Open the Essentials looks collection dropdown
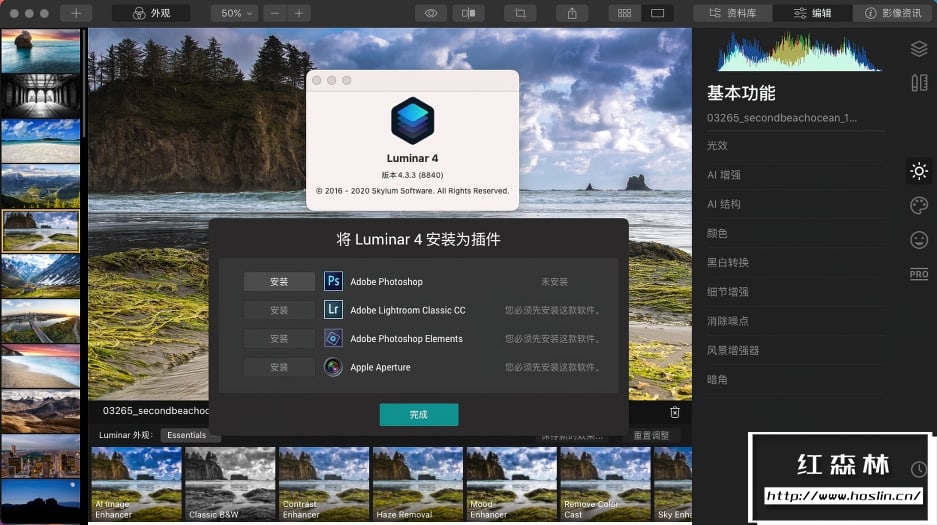 (189, 435)
